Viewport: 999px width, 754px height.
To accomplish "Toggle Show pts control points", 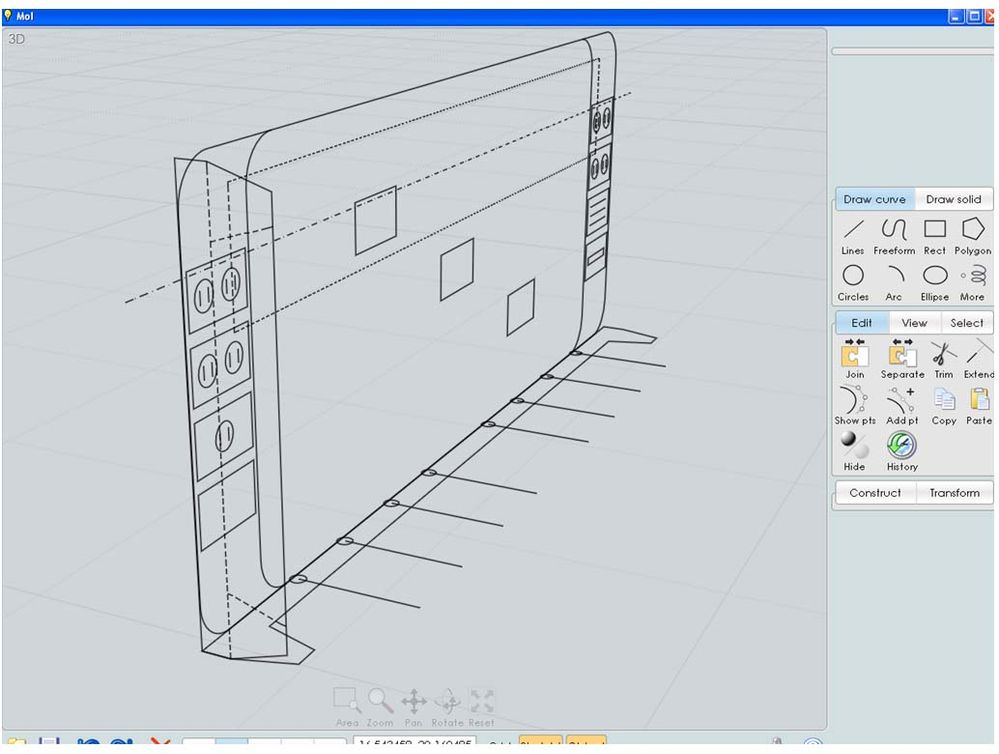I will click(855, 405).
